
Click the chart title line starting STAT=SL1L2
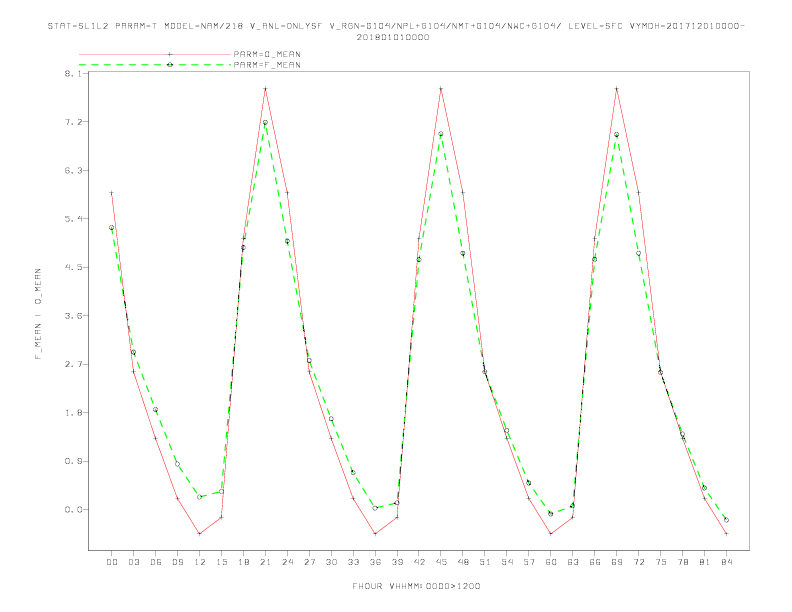tap(397, 26)
